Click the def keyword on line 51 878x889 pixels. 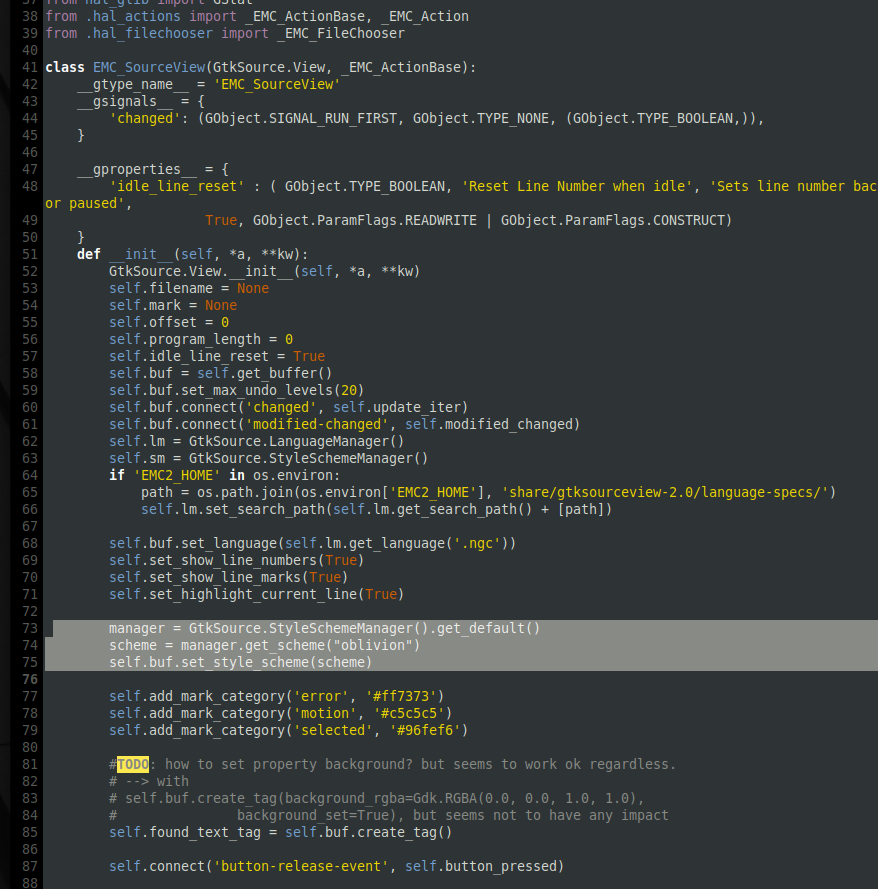pyautogui.click(x=89, y=255)
